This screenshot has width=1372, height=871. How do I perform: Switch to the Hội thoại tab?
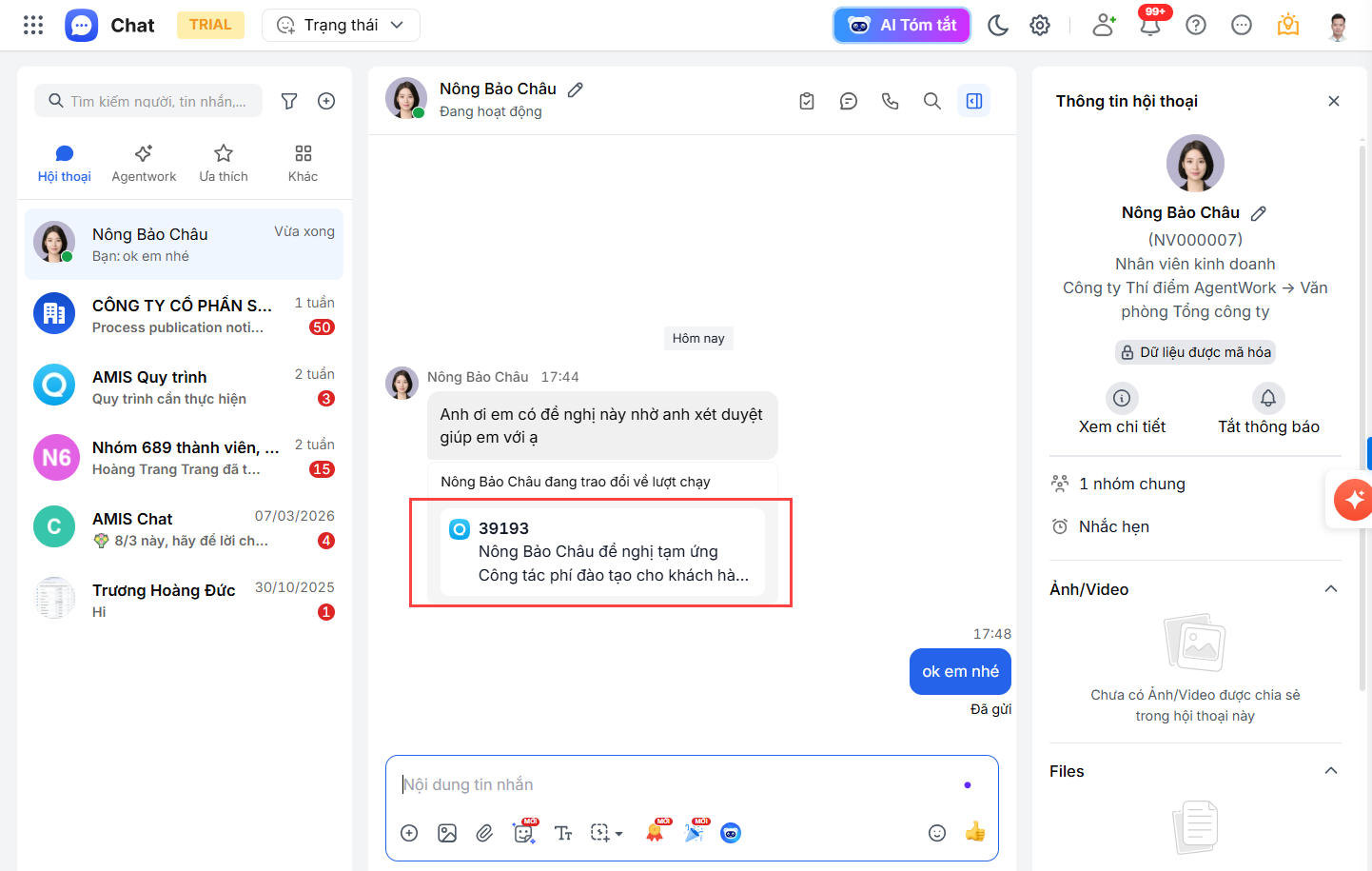pyautogui.click(x=65, y=164)
